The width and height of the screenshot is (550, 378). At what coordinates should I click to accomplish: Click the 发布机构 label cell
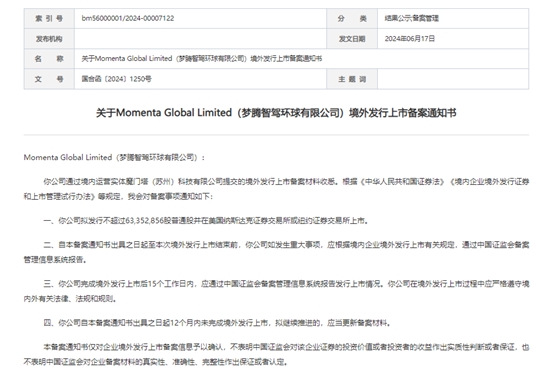(49, 39)
